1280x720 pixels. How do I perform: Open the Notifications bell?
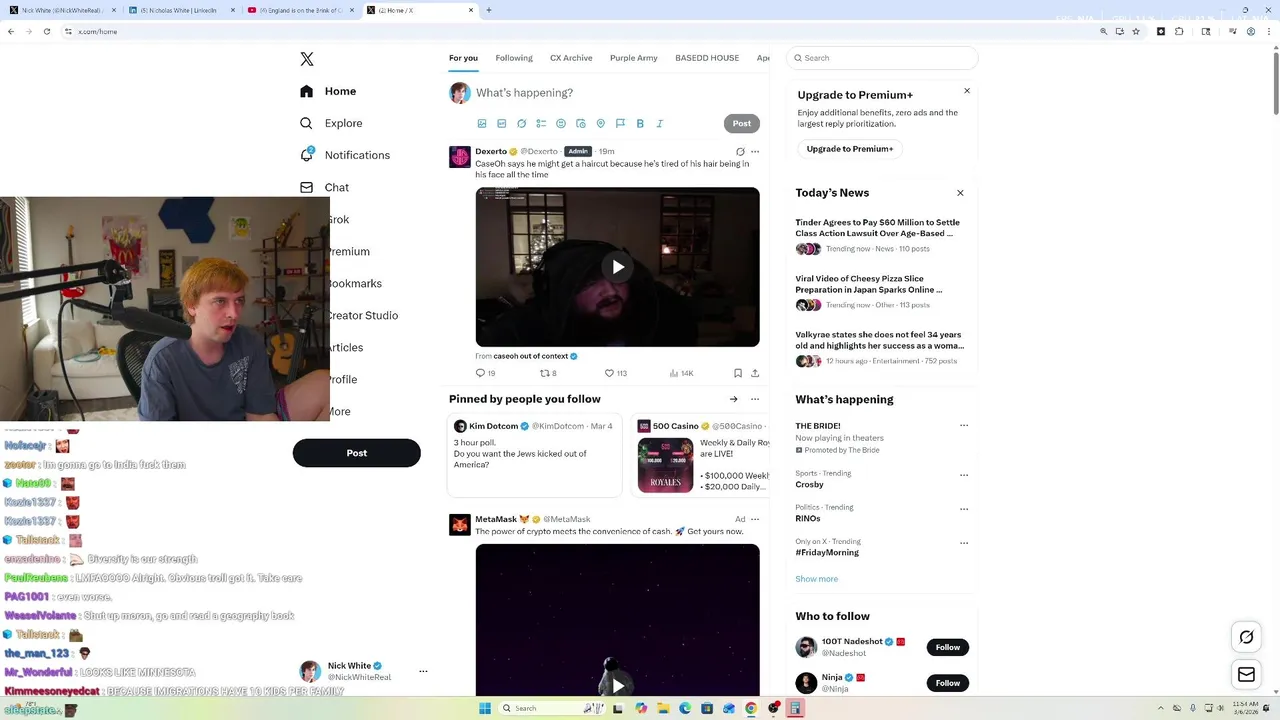coord(344,155)
